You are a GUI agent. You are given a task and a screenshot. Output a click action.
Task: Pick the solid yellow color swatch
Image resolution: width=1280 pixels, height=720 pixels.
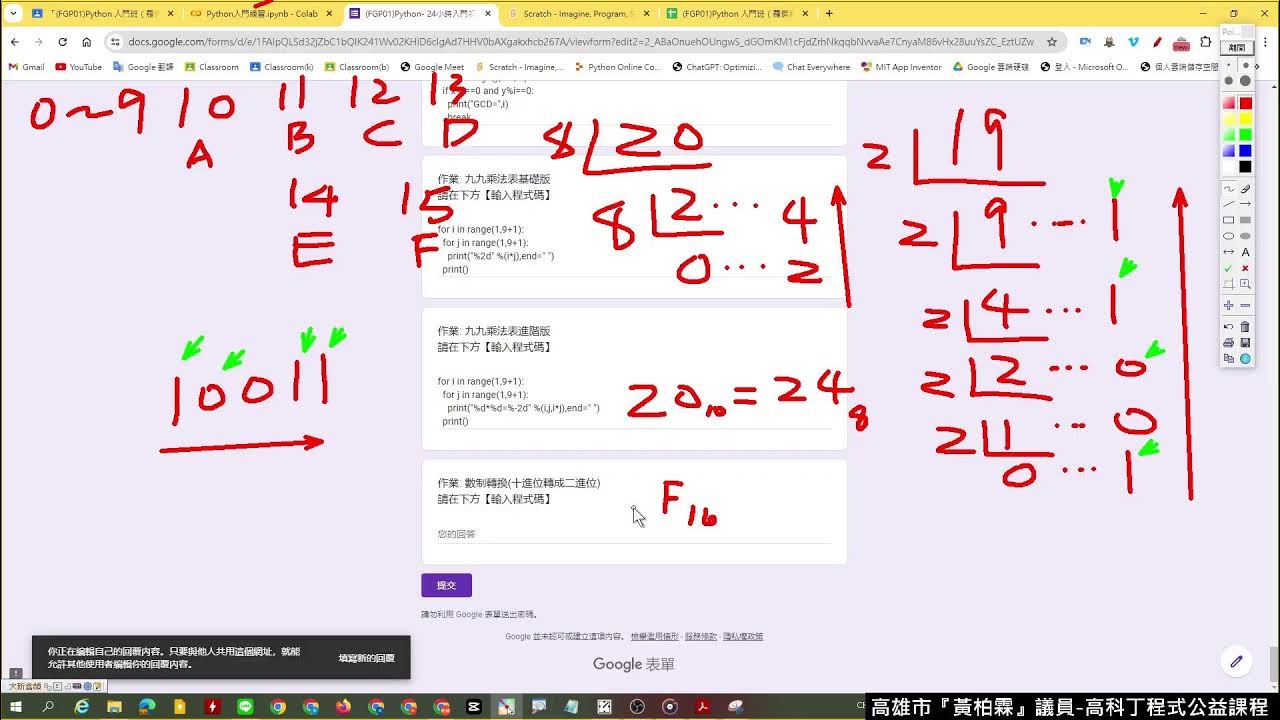point(1245,119)
